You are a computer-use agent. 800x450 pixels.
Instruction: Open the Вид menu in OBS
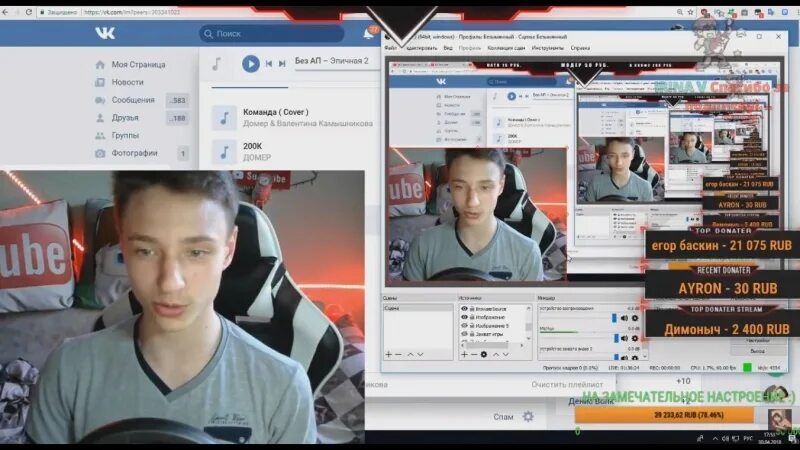(x=448, y=48)
